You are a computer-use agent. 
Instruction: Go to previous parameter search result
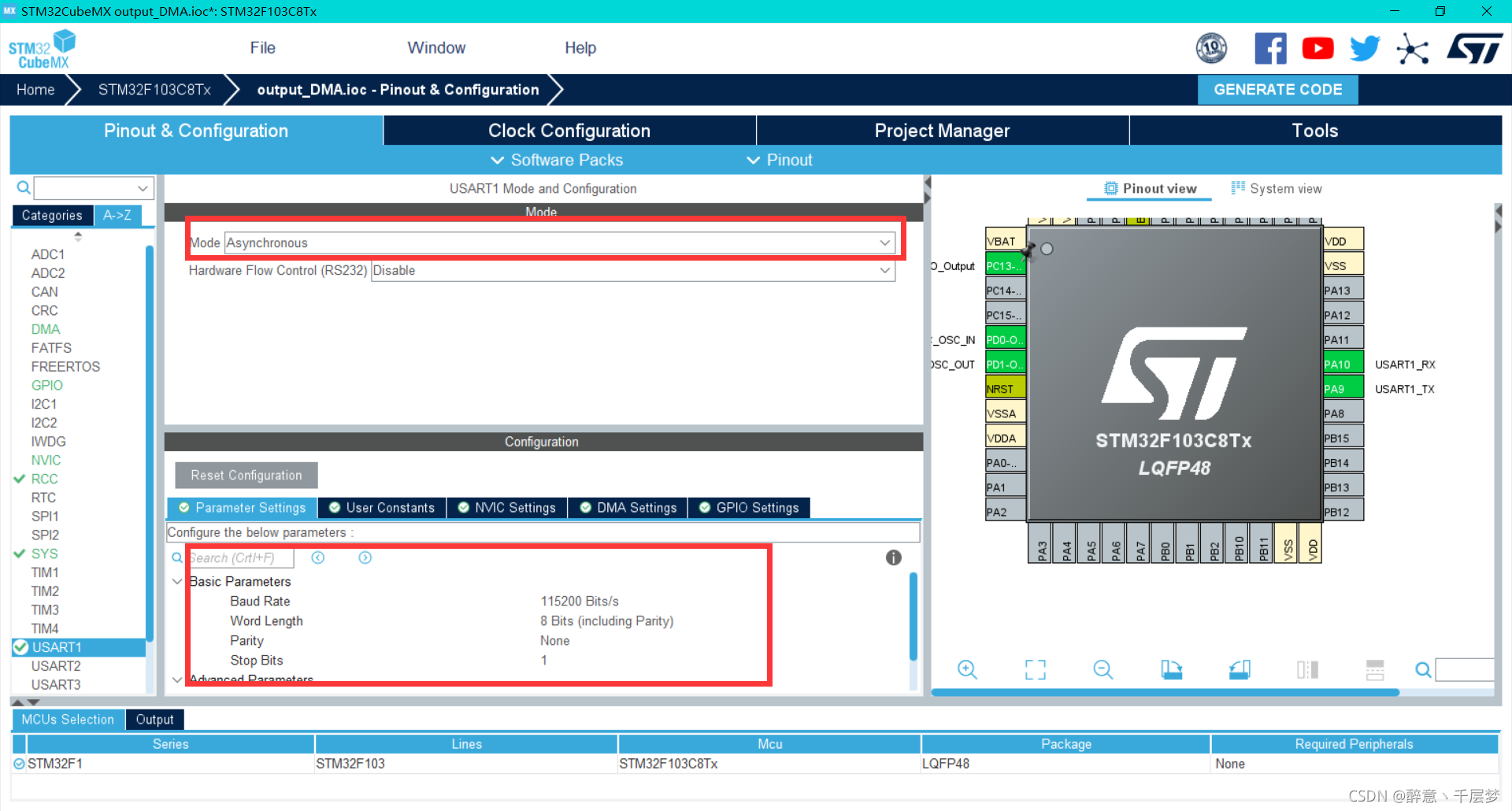click(x=318, y=557)
